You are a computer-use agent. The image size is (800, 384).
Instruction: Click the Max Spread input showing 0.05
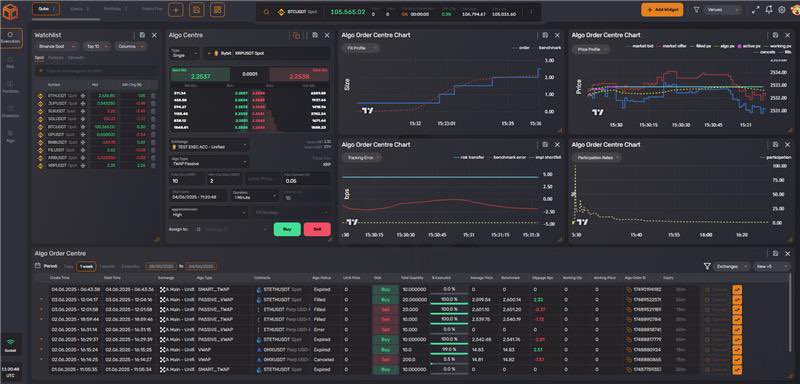pos(306,178)
